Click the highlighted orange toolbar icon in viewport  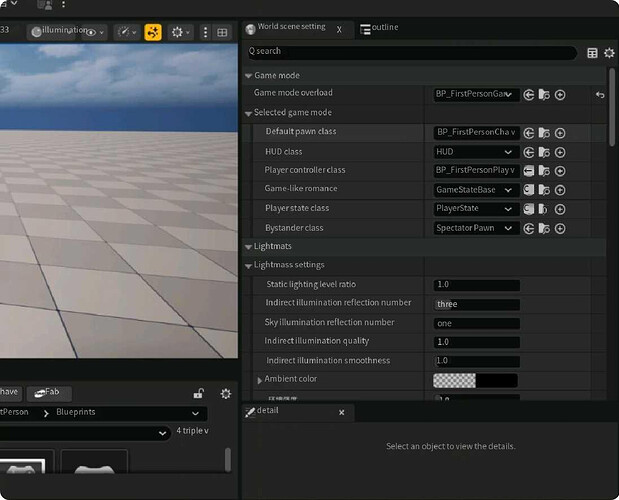tap(153, 32)
